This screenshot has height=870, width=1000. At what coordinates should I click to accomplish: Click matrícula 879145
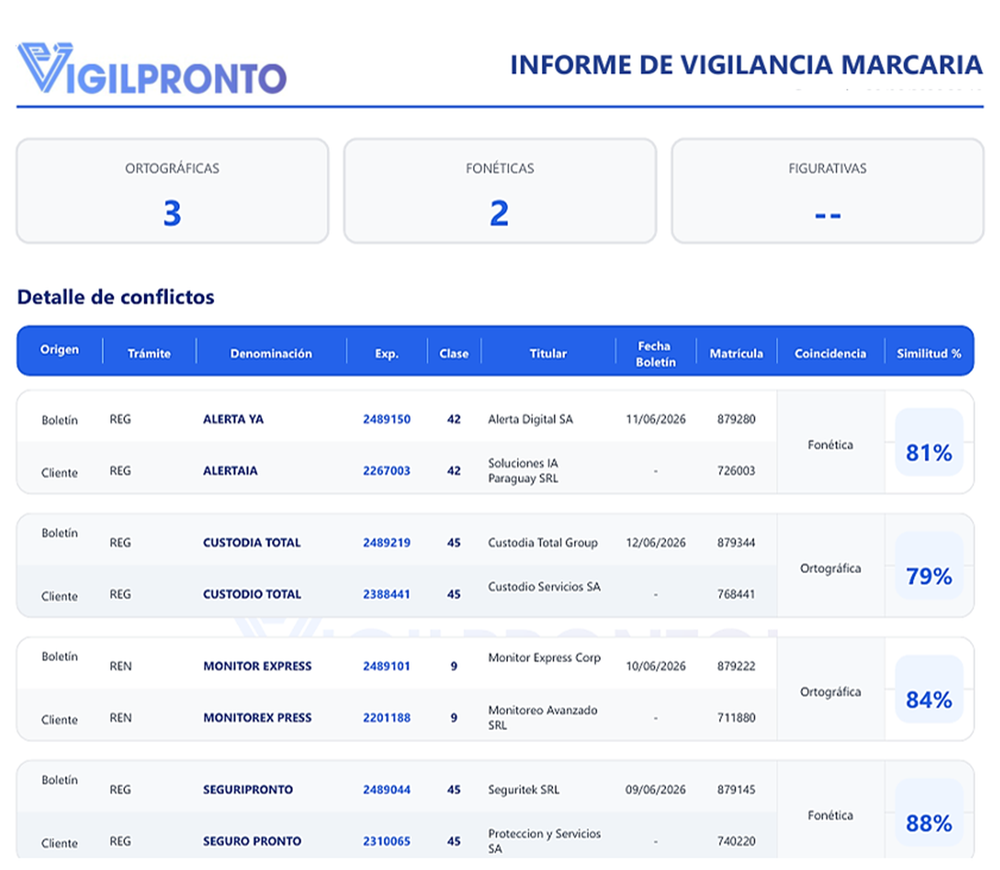coord(736,790)
